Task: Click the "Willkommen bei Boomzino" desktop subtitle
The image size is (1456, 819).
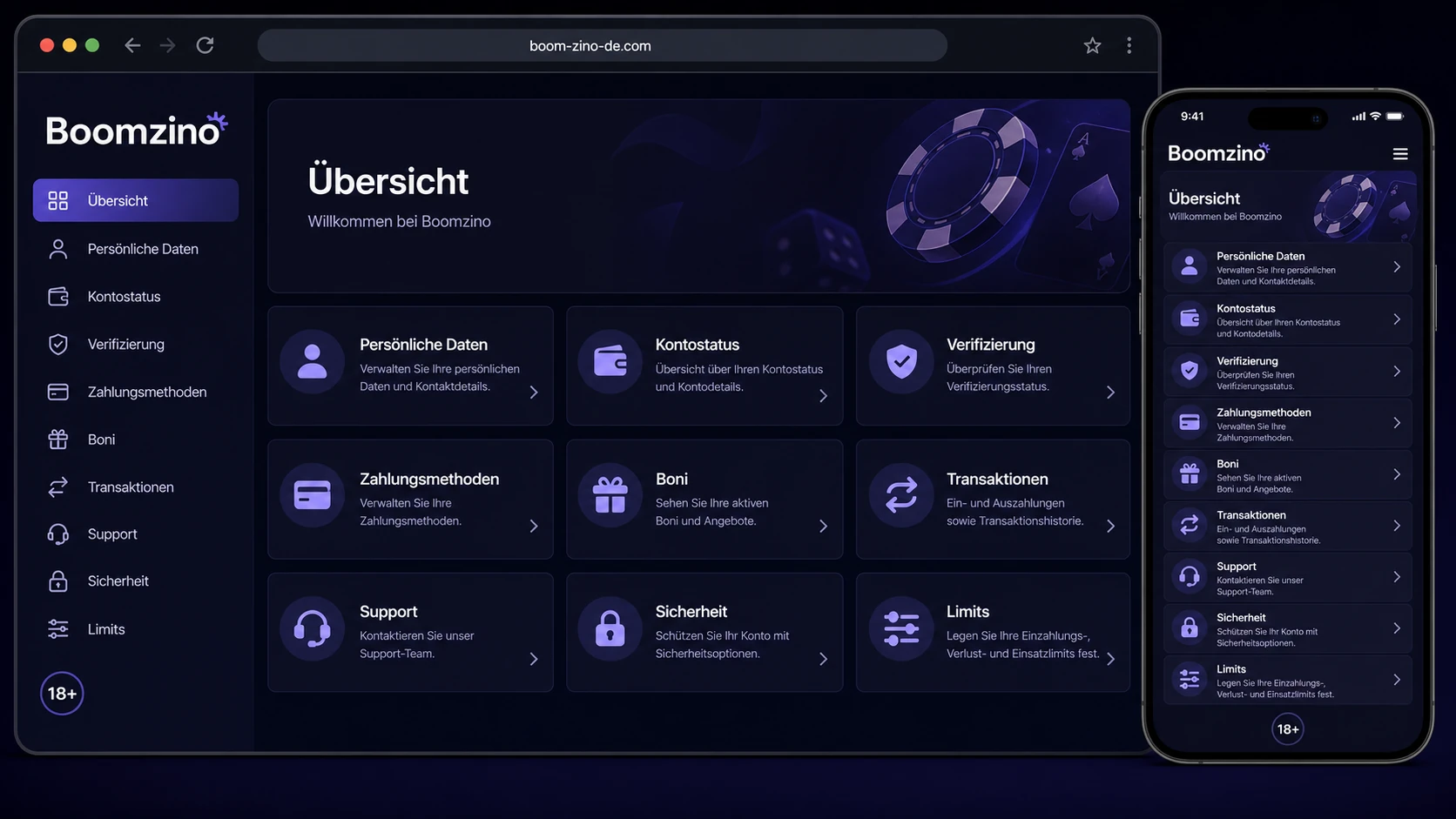Action: coord(399,222)
